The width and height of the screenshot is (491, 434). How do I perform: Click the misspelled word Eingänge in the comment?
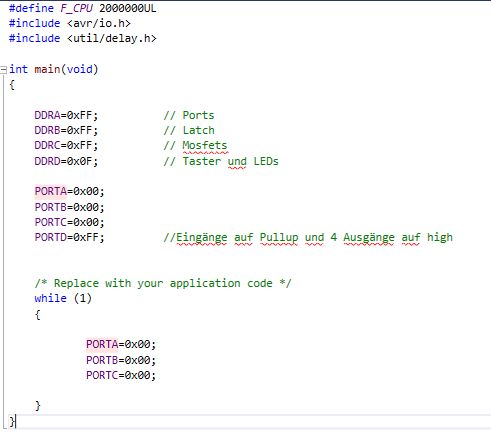click(202, 237)
